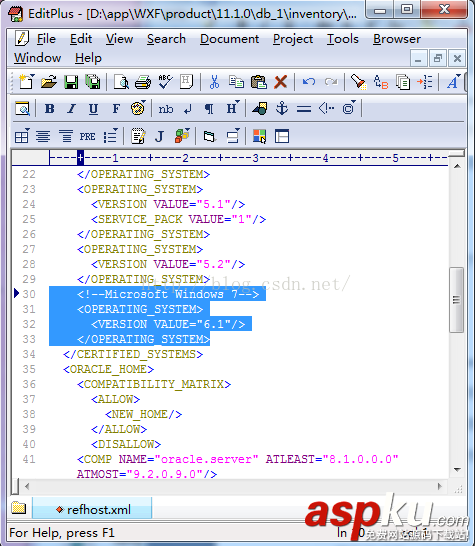Print the document using the printer icon
475x547 pixels.
pyautogui.click(x=143, y=82)
